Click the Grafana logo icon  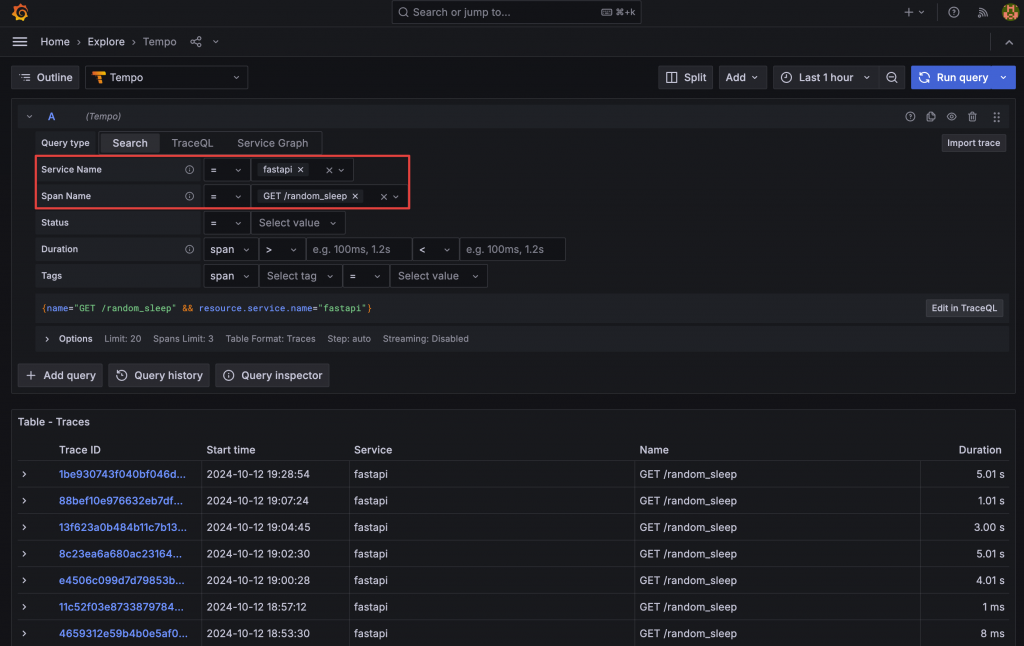click(20, 12)
